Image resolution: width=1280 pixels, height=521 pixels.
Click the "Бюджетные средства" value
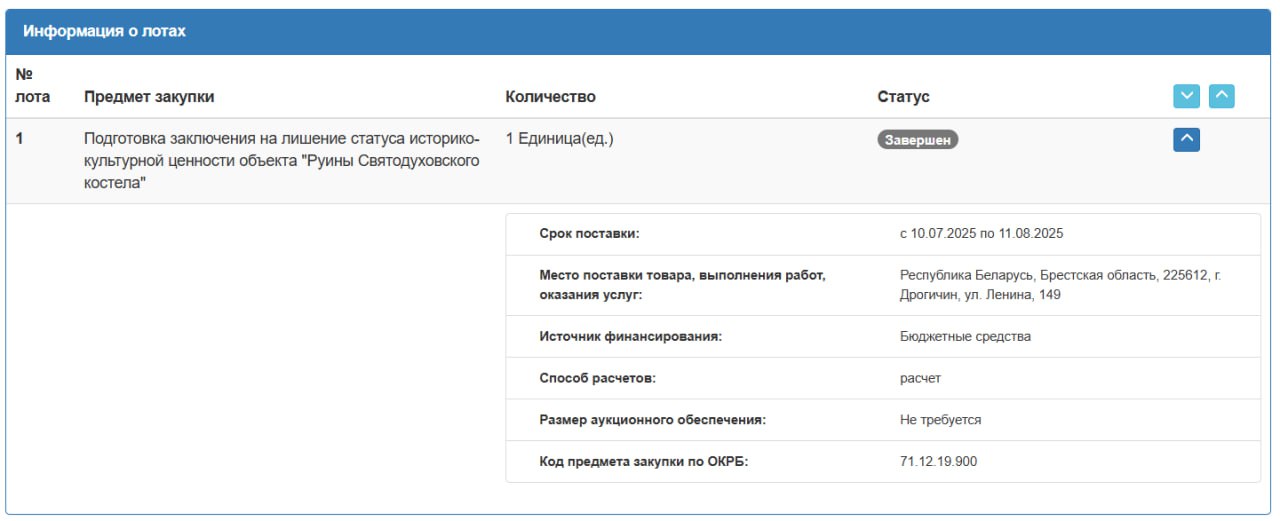point(965,337)
